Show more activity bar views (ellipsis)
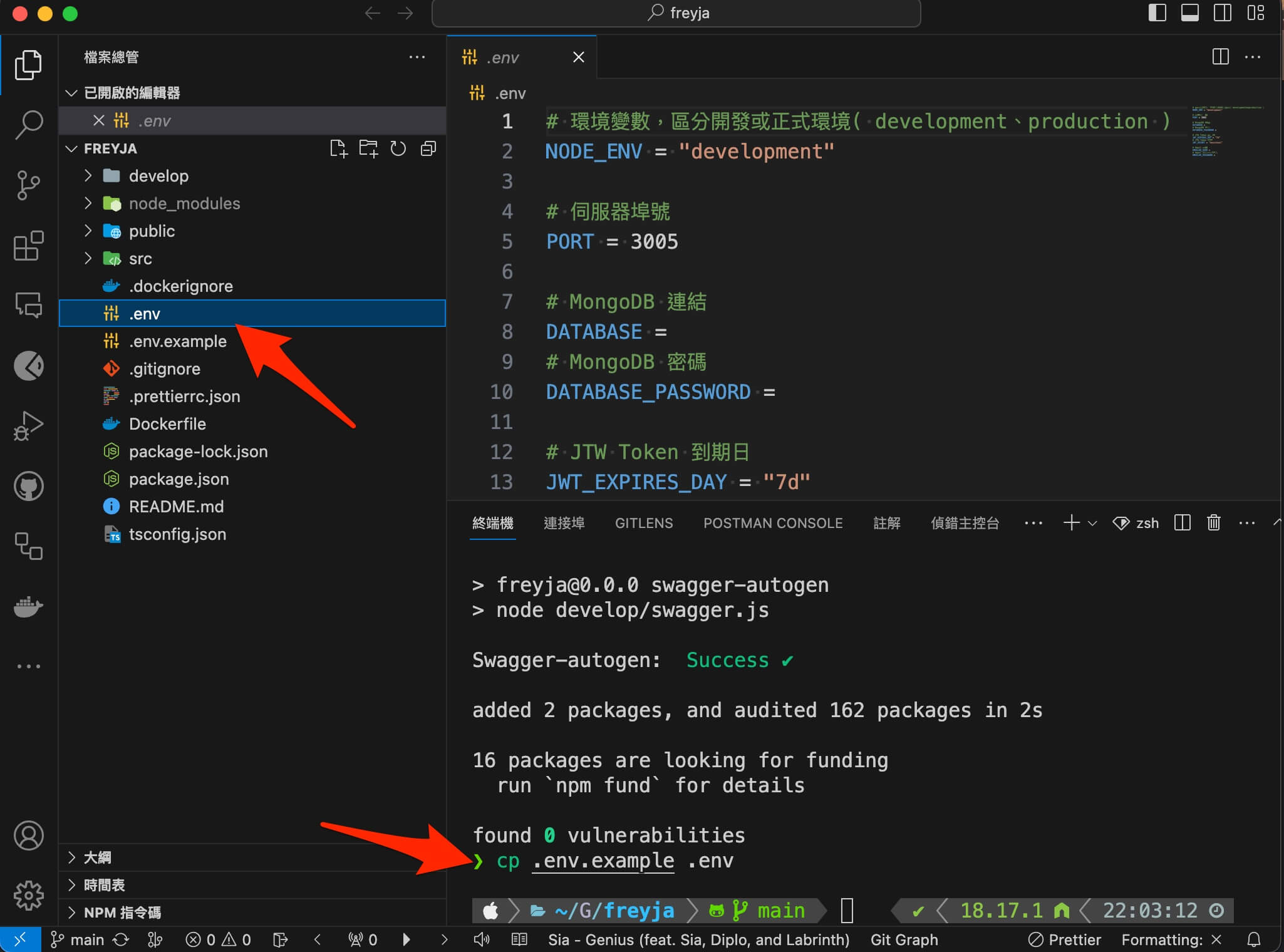The image size is (1284, 952). 28,666
